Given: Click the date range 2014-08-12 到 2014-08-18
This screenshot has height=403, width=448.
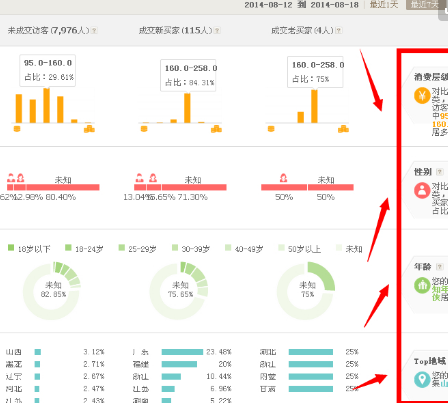Looking at the screenshot, I should pos(302,5).
